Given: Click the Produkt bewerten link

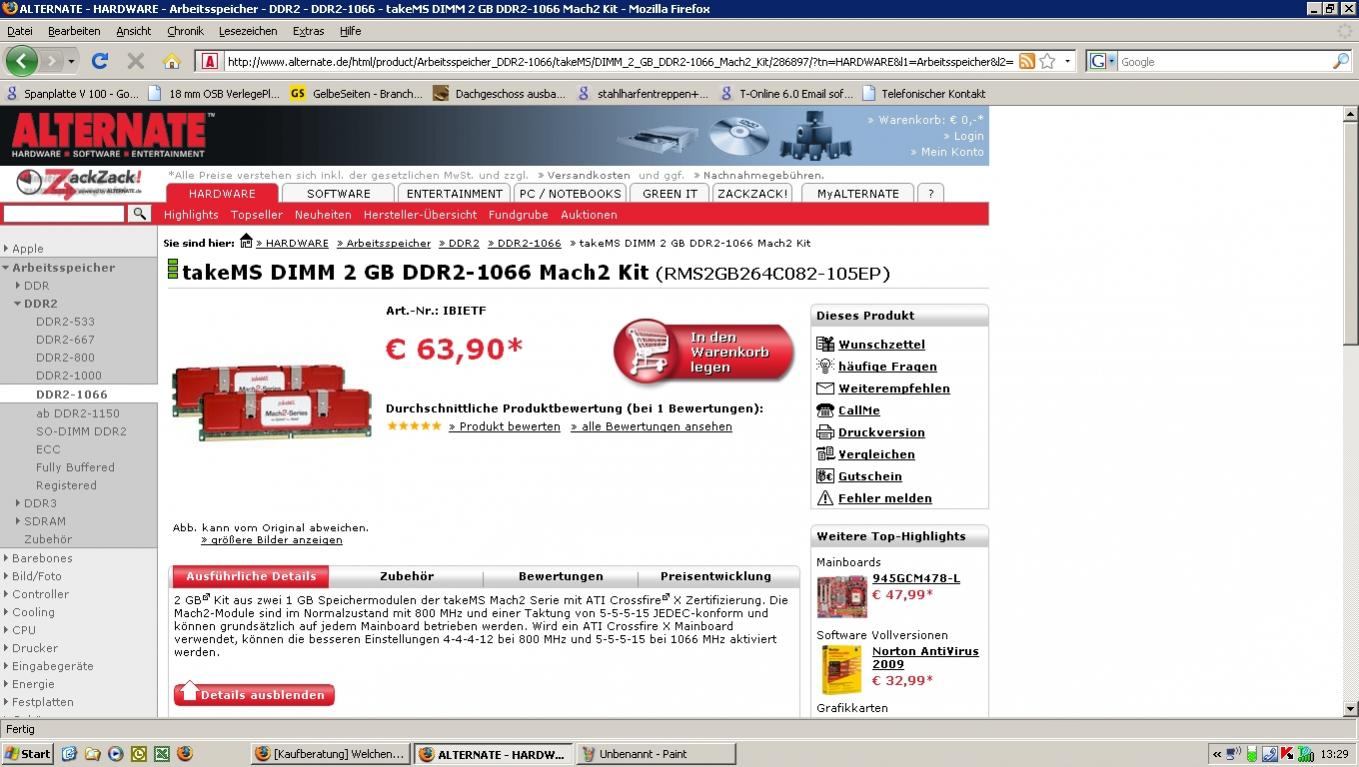Looking at the screenshot, I should [x=504, y=426].
